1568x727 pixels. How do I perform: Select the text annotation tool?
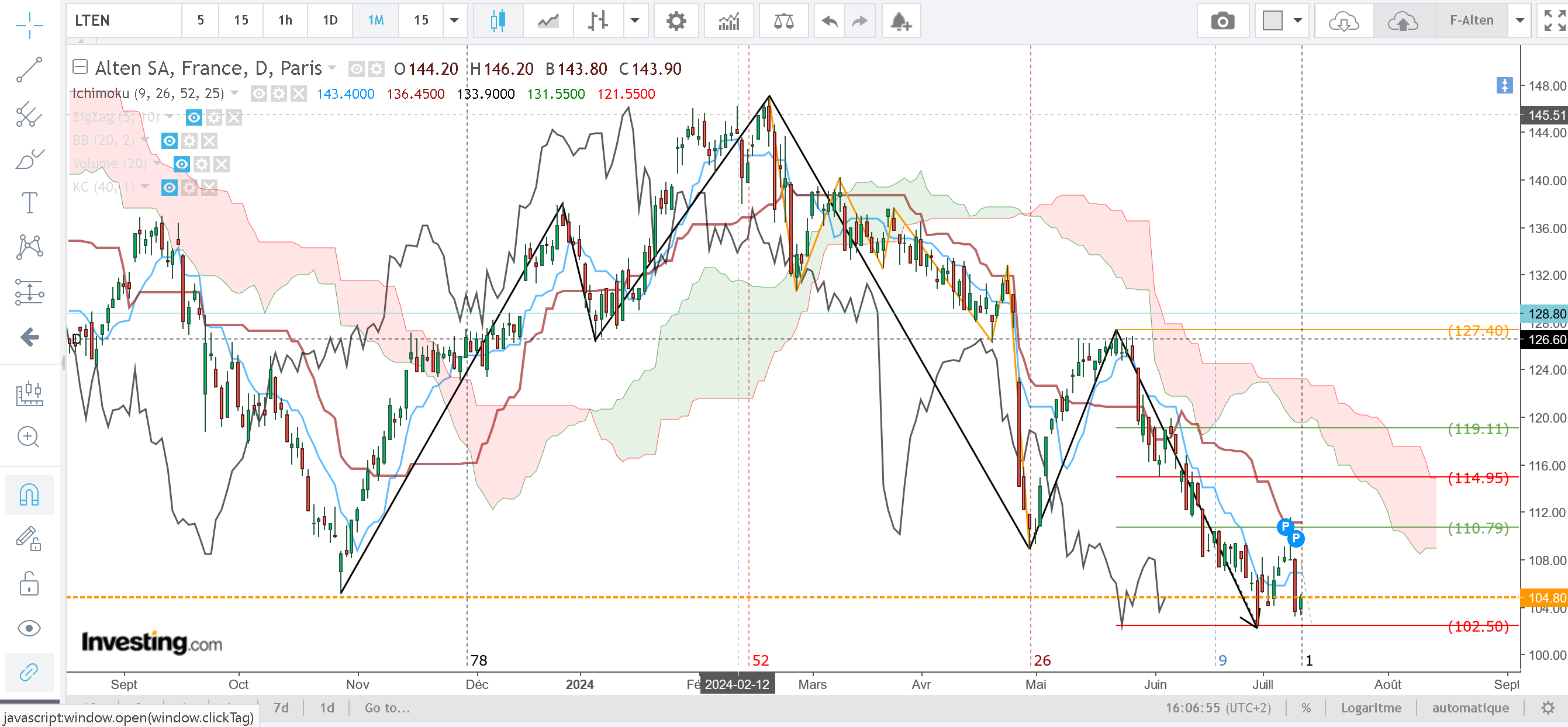[x=29, y=203]
